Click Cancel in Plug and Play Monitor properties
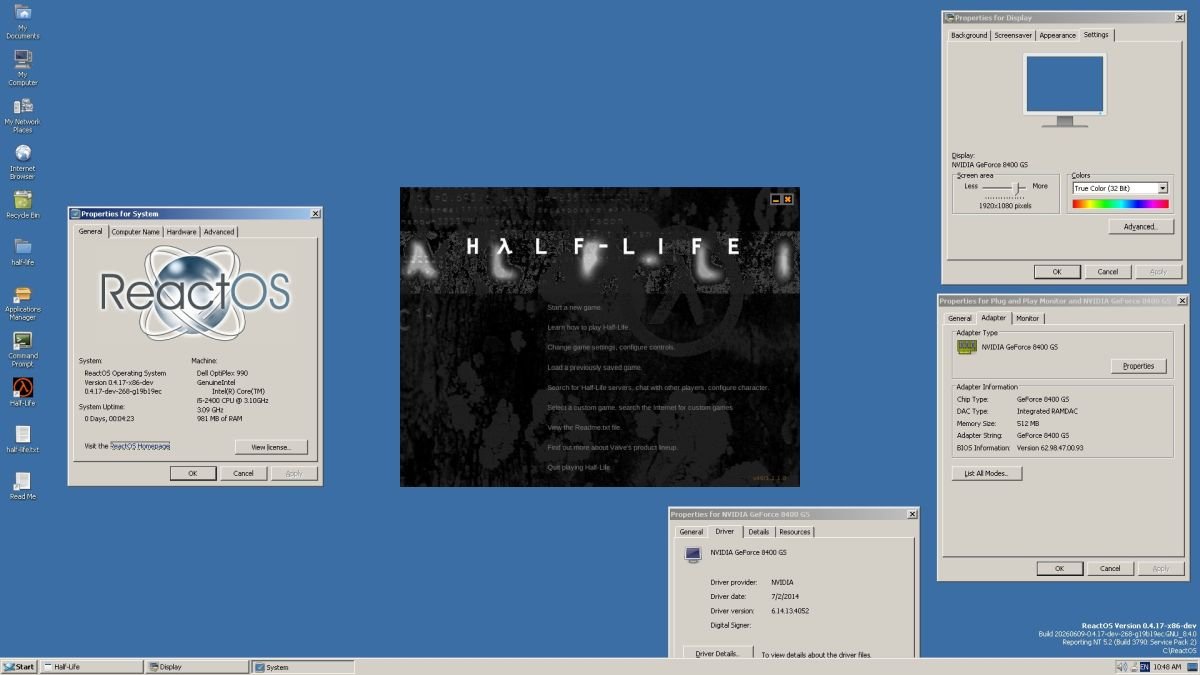1200x675 pixels. (1110, 568)
